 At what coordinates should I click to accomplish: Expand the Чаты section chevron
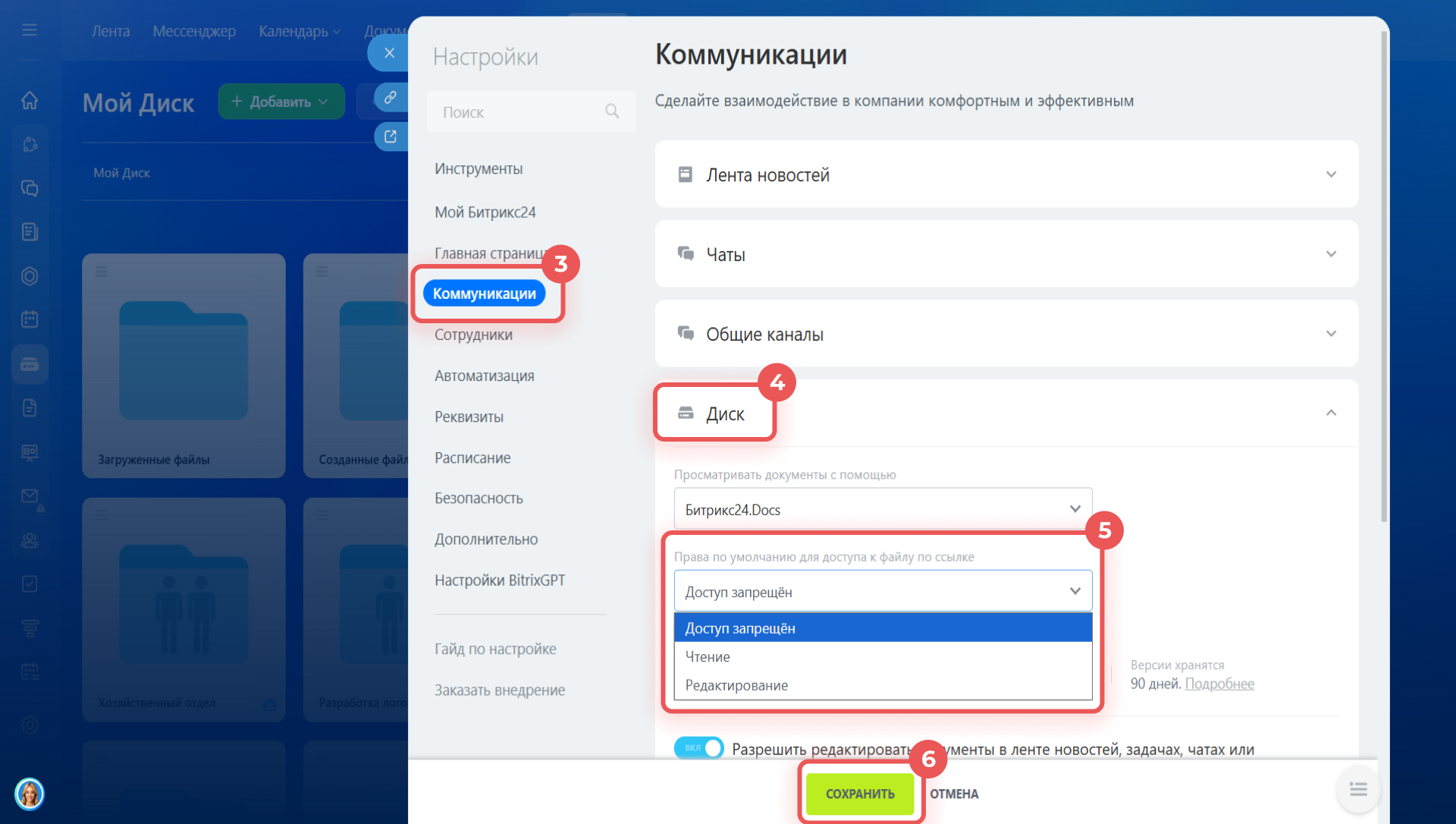tap(1331, 254)
